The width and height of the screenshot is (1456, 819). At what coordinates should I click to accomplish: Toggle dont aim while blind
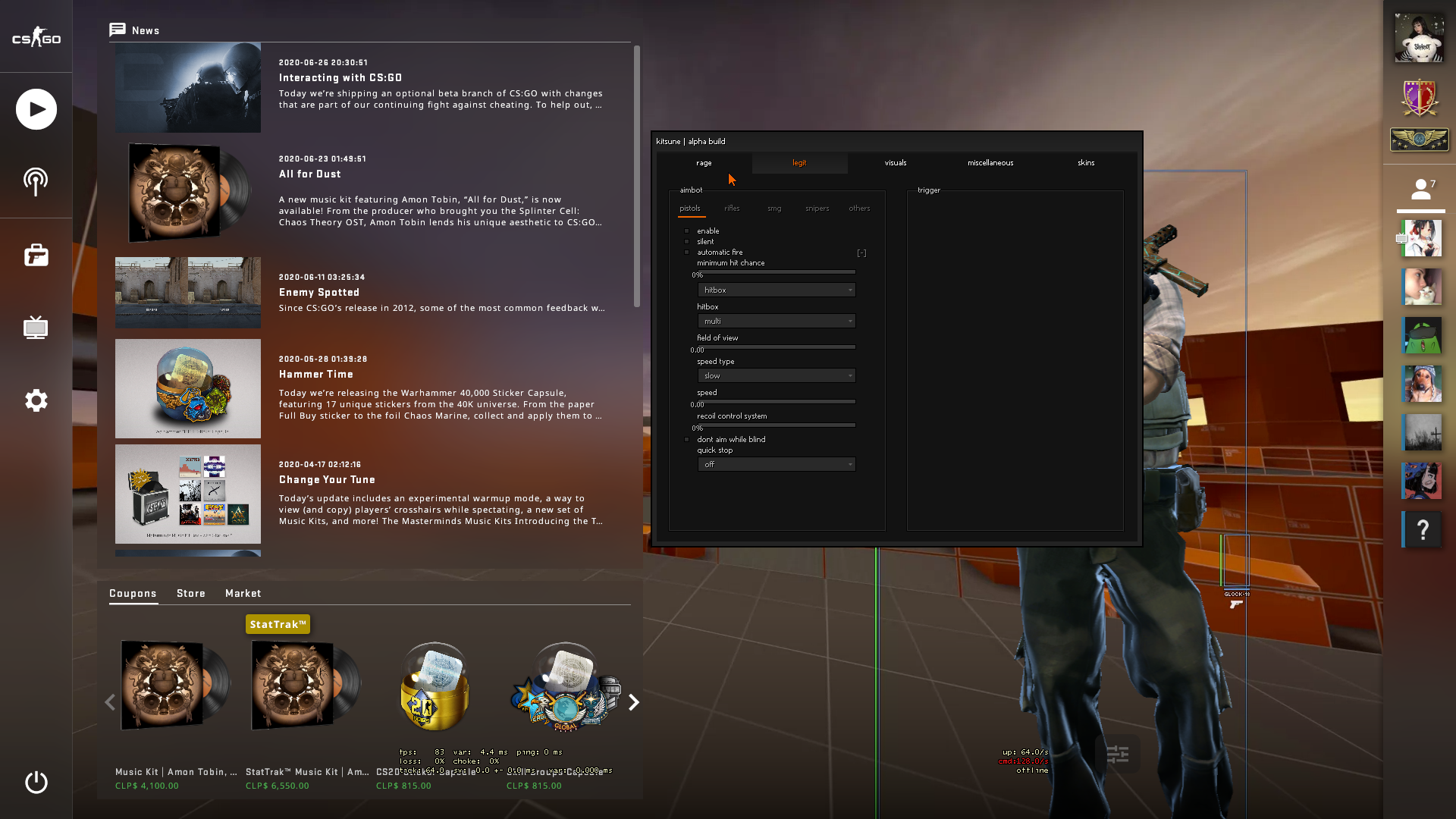[x=687, y=439]
